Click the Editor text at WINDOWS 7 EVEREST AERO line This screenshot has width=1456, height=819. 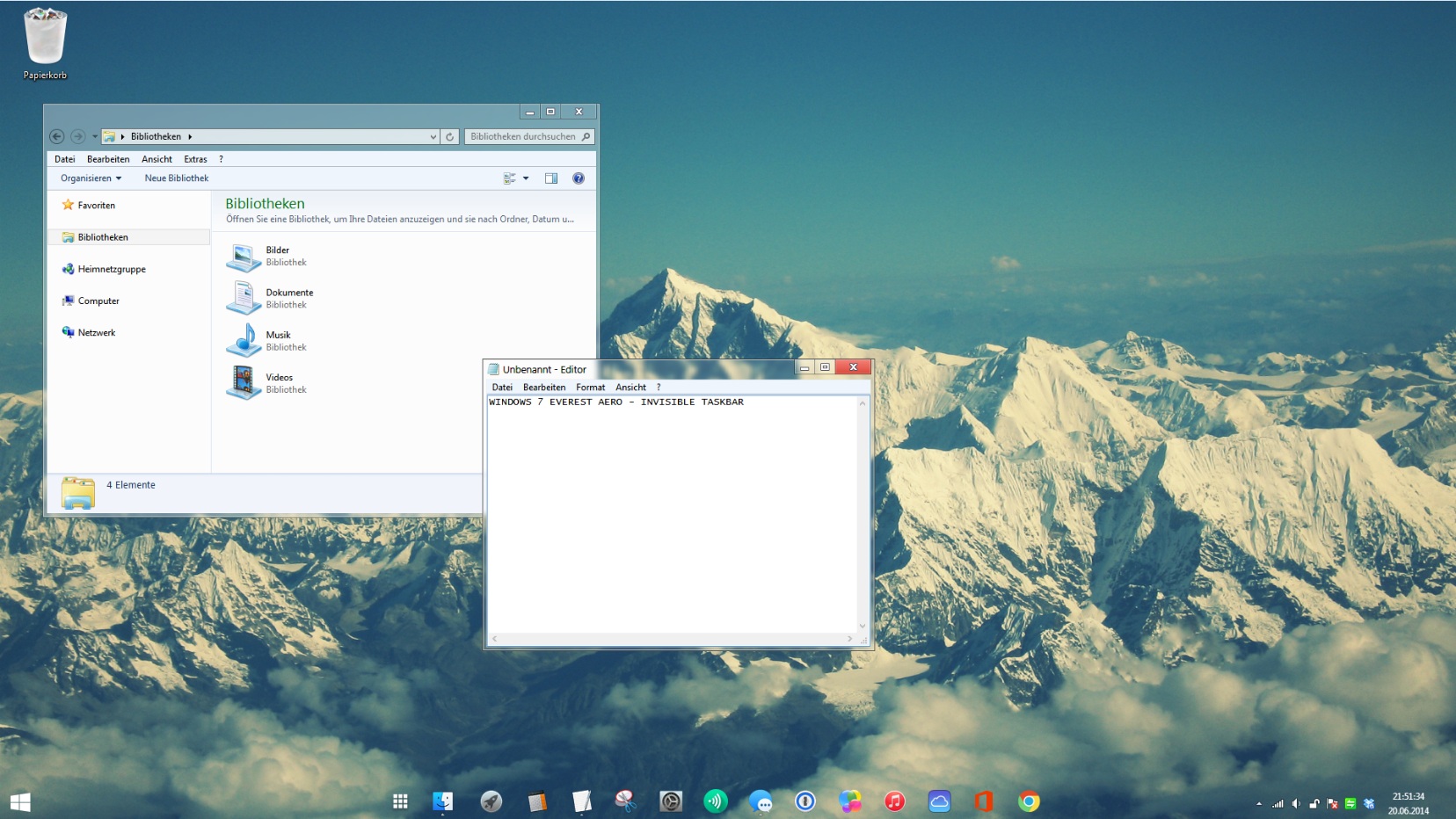[x=616, y=402]
